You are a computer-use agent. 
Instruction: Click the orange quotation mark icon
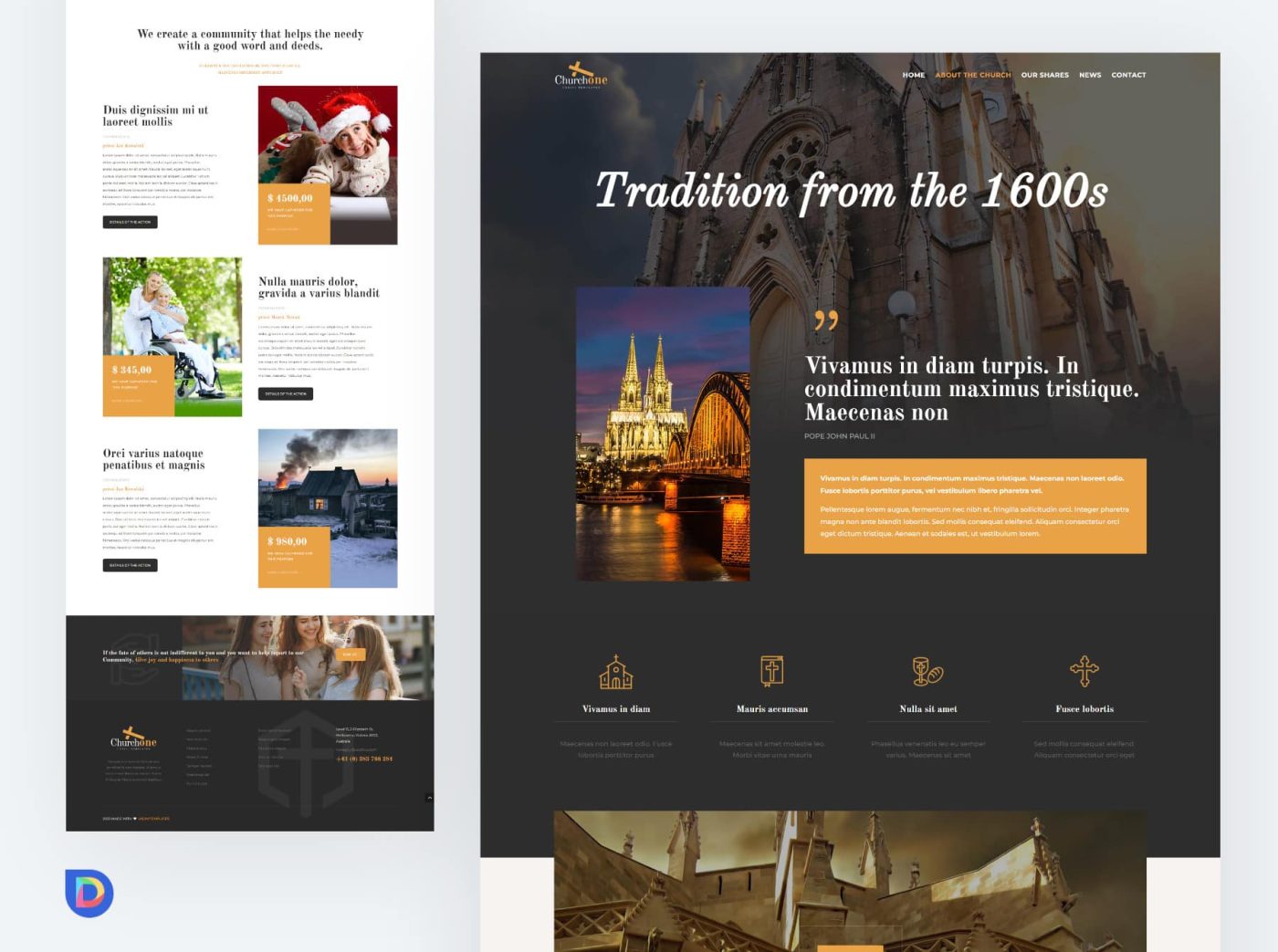(826, 319)
